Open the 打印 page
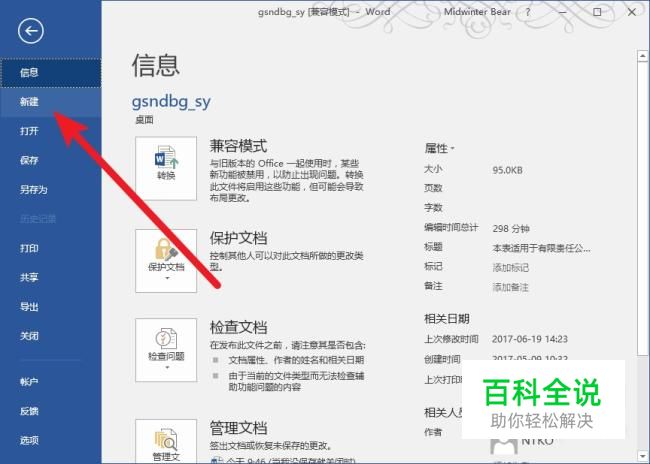Screen dimensions: 650x464 point(51,248)
